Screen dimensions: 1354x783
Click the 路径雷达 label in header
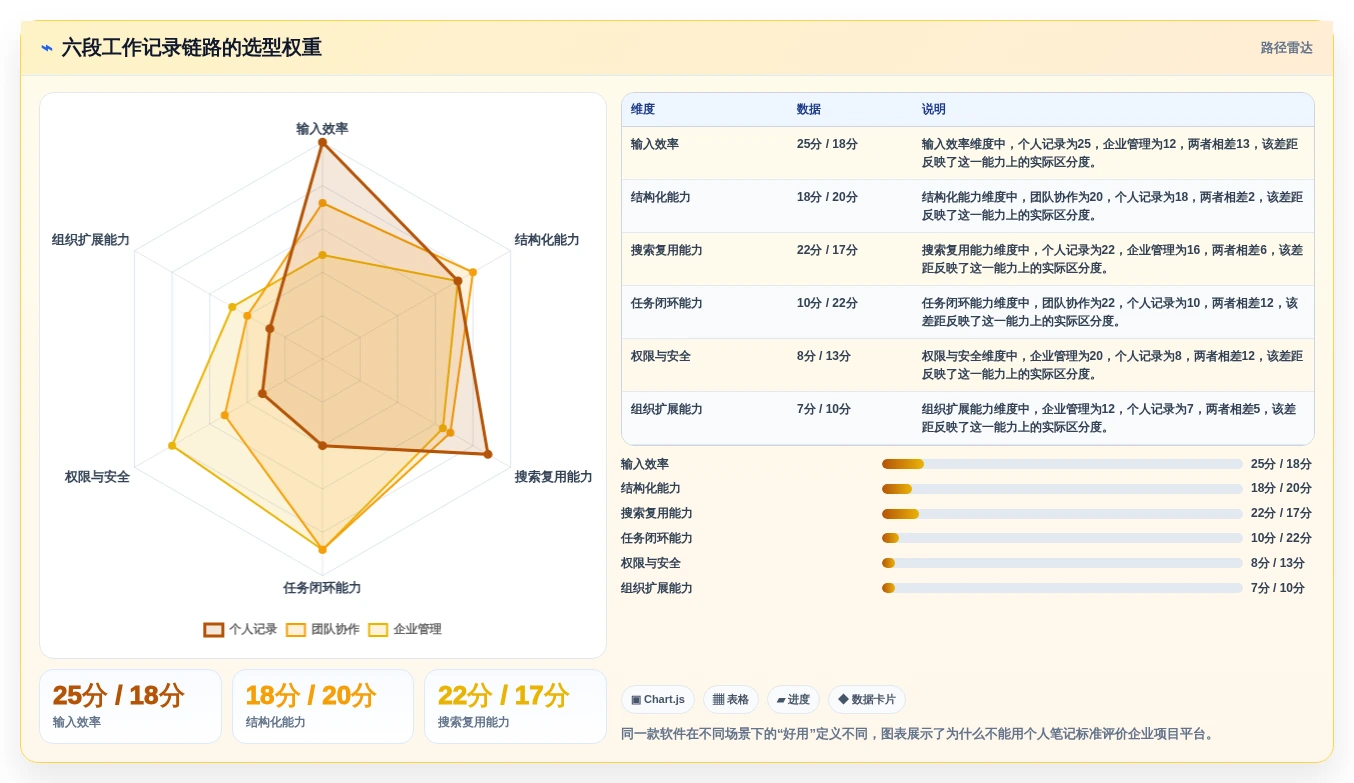[x=1286, y=48]
